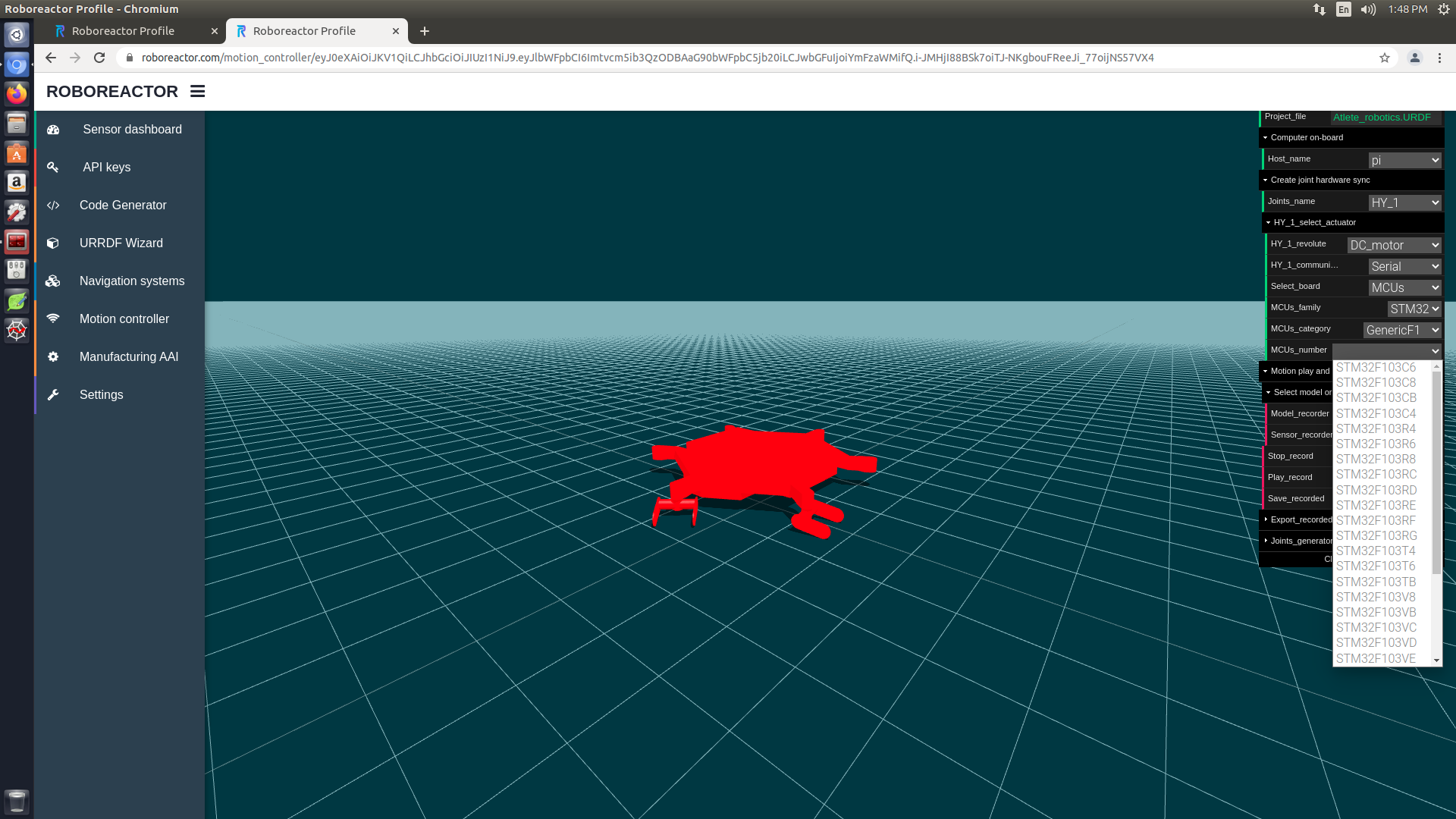Viewport: 1456px width, 819px height.
Task: Open the hamburger menu beside ROBOREACTOR
Action: [198, 91]
